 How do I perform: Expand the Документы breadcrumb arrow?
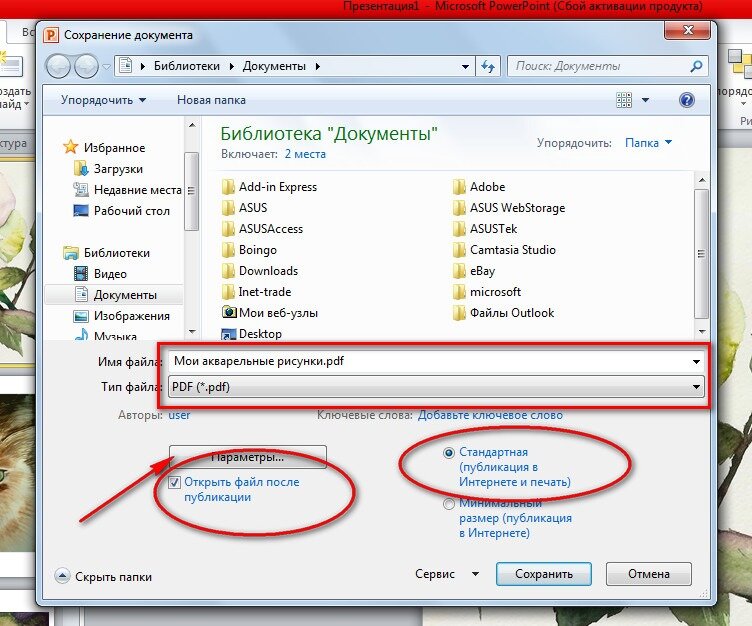(317, 66)
